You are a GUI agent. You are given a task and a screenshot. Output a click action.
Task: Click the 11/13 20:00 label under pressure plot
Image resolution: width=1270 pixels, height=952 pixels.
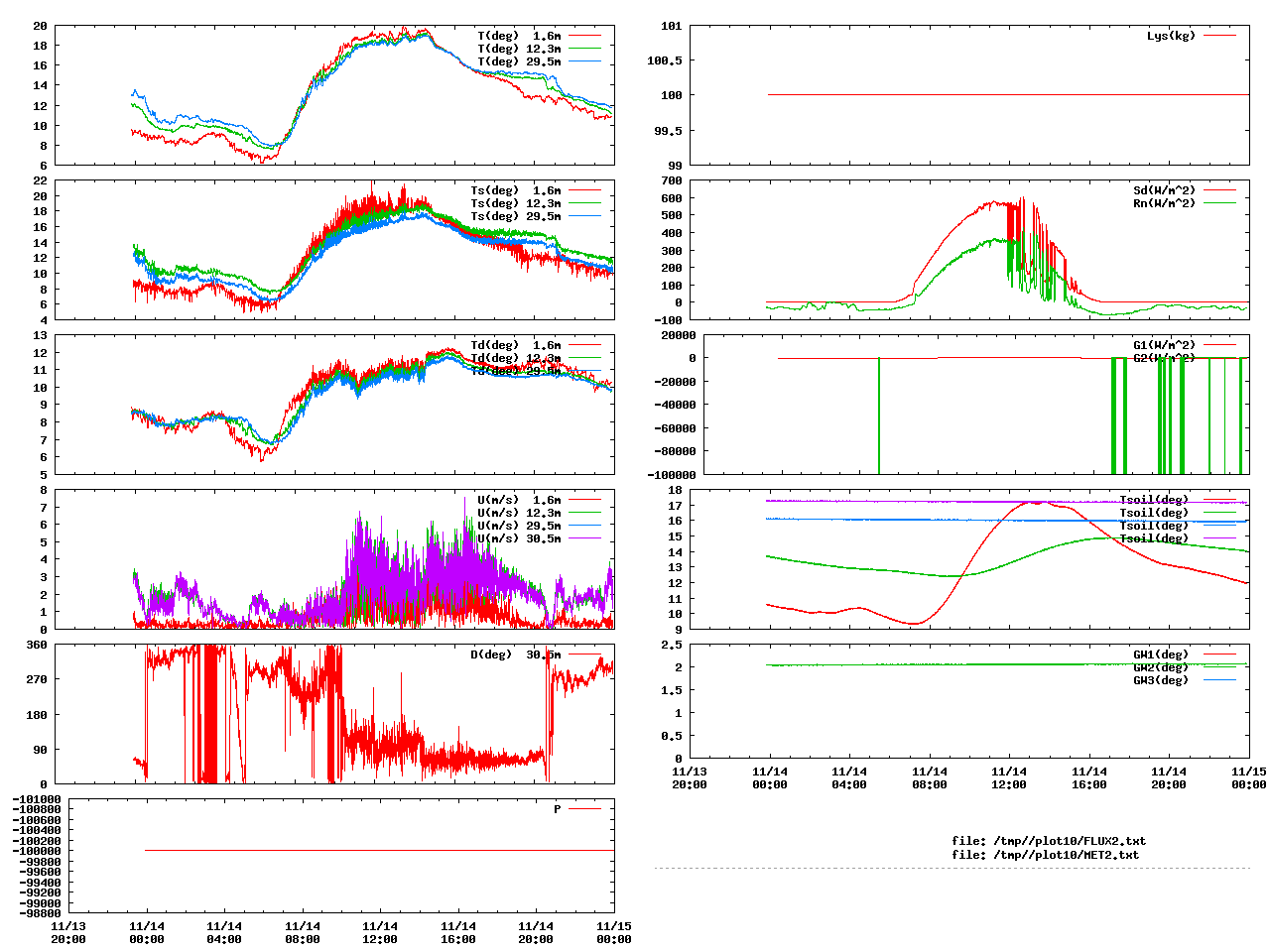(x=68, y=933)
